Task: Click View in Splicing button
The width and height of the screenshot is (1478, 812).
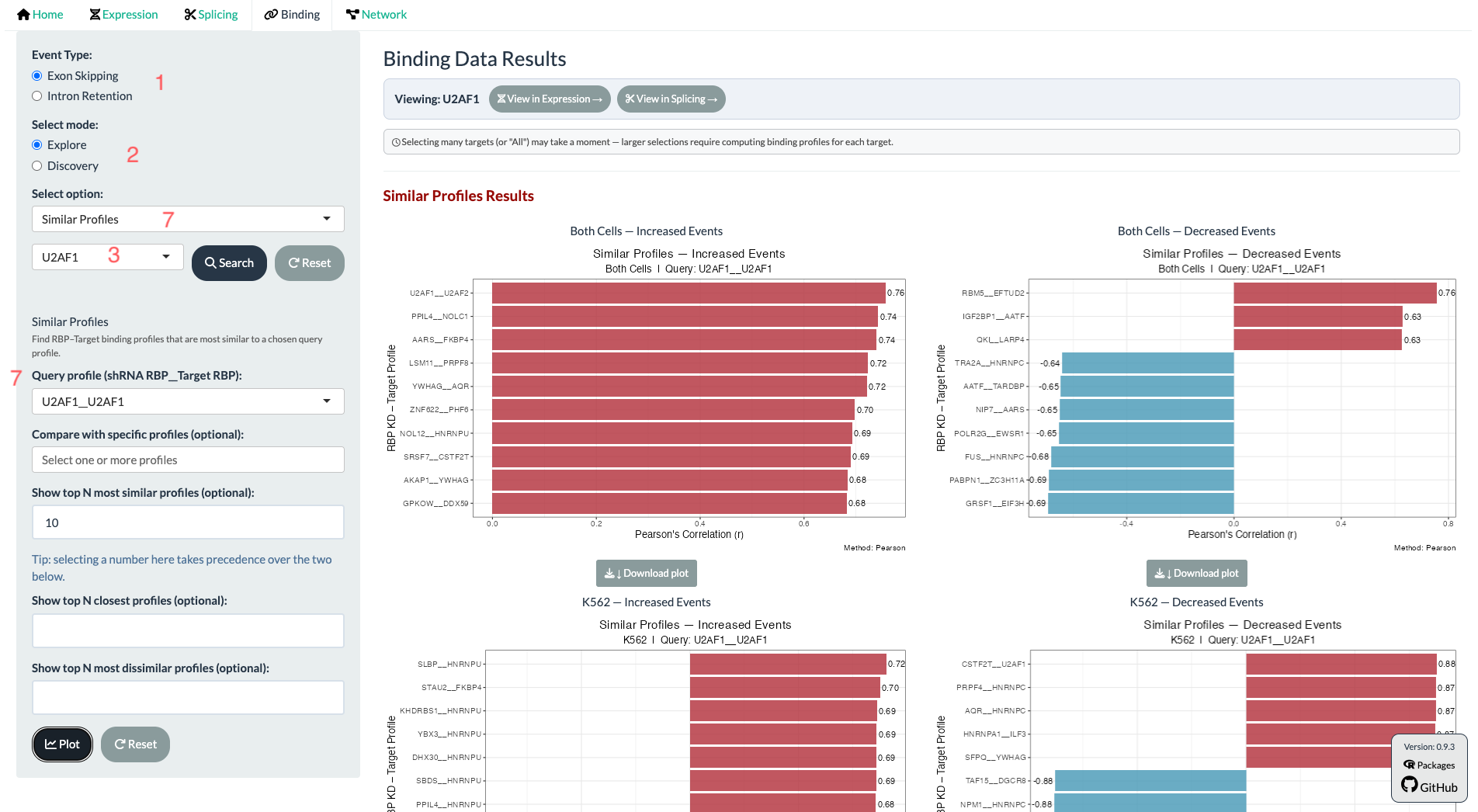Action: tap(671, 99)
